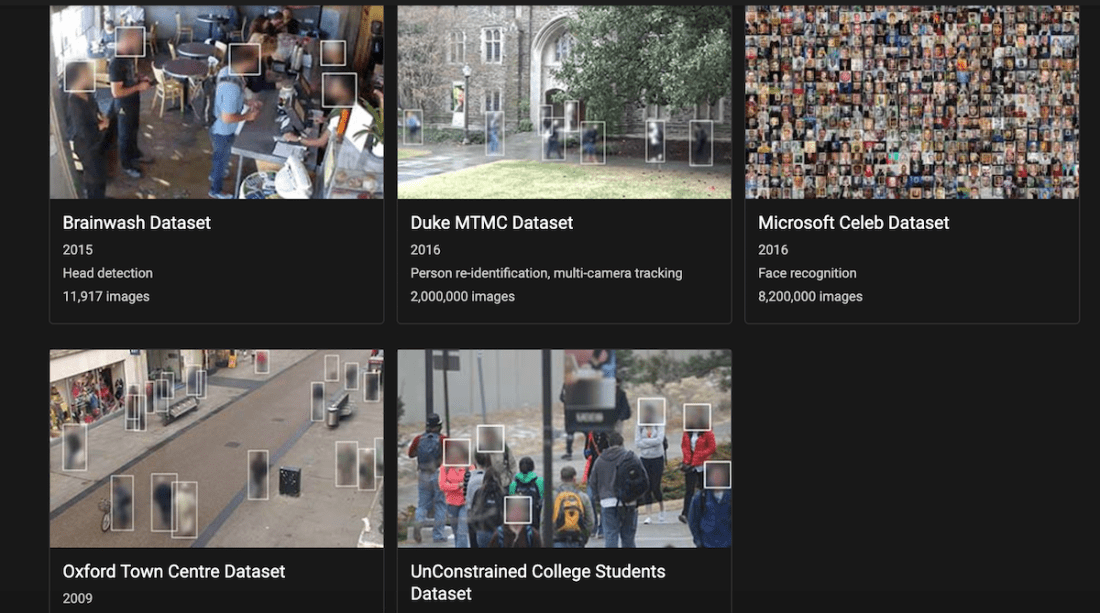Click the Duke MTMC Dataset title
Image resolution: width=1100 pixels, height=613 pixels.
pos(492,223)
